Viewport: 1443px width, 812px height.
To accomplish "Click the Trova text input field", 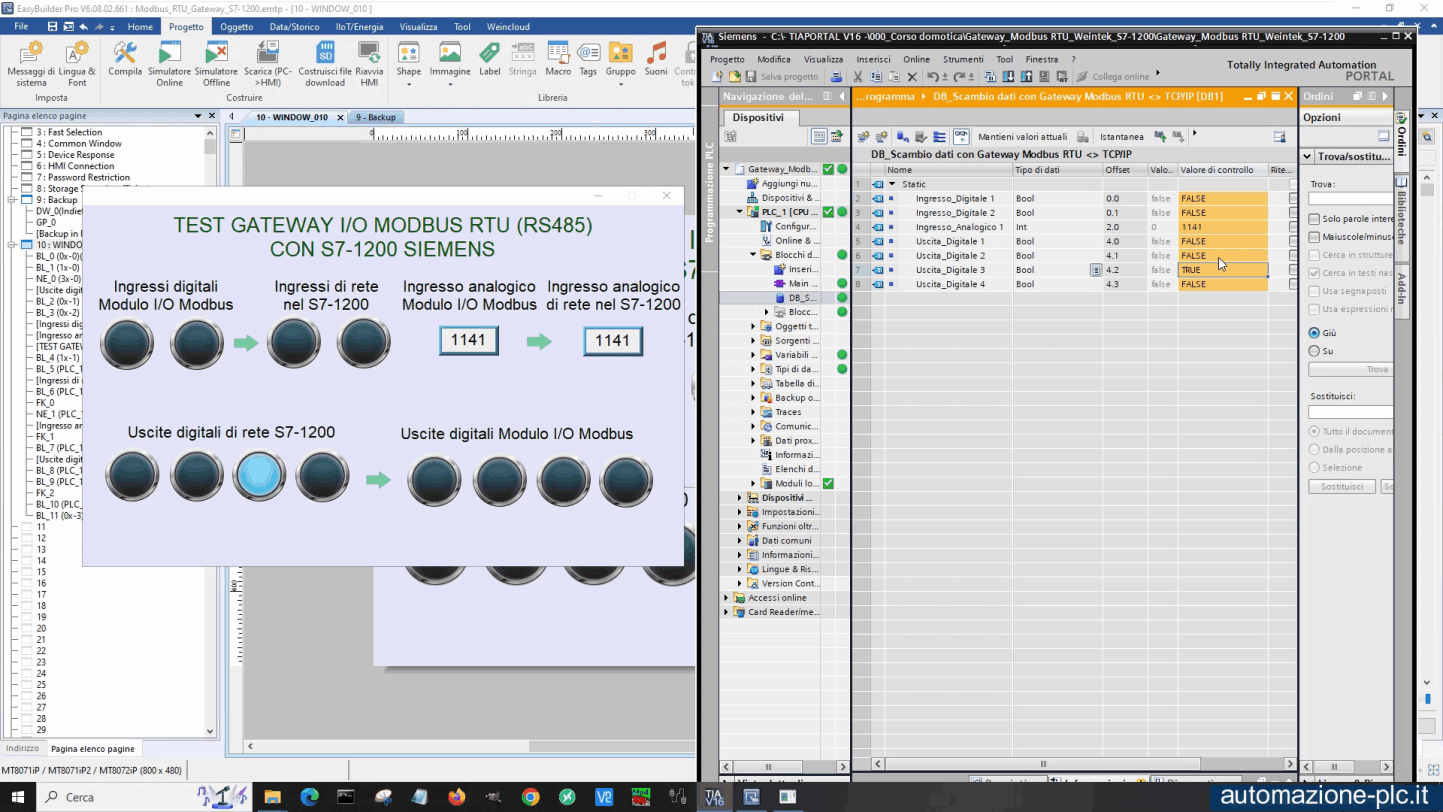I will click(1352, 199).
